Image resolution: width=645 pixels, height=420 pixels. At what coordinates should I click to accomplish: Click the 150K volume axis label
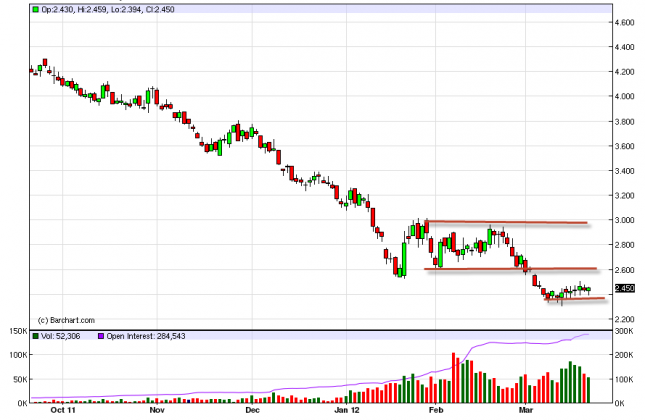19,332
